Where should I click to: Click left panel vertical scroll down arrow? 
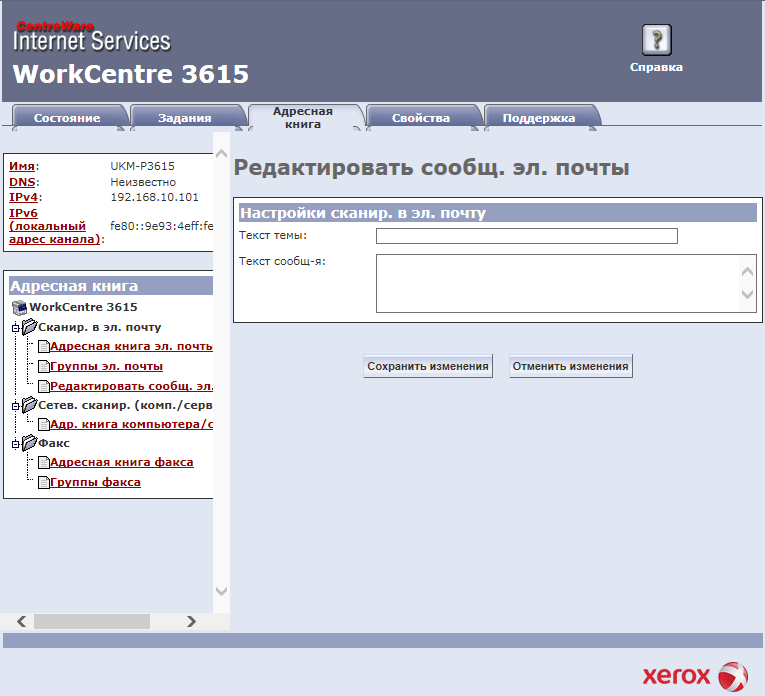221,592
